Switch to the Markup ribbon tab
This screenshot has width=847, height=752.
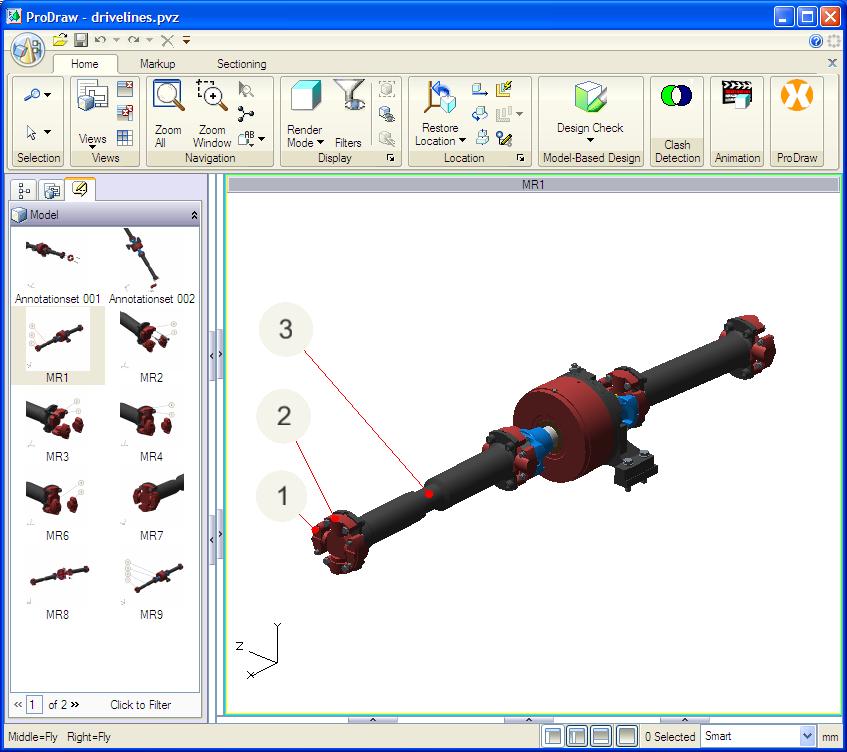pos(157,64)
